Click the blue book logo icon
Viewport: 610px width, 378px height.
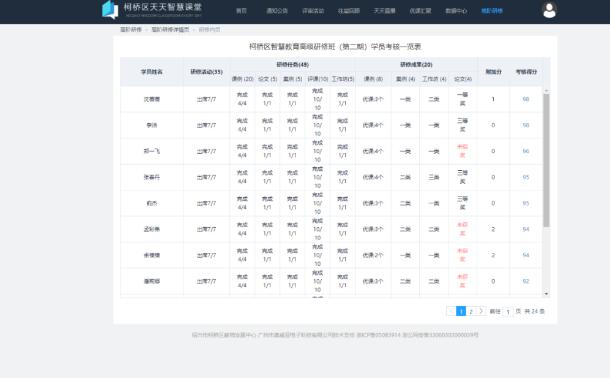pos(110,10)
